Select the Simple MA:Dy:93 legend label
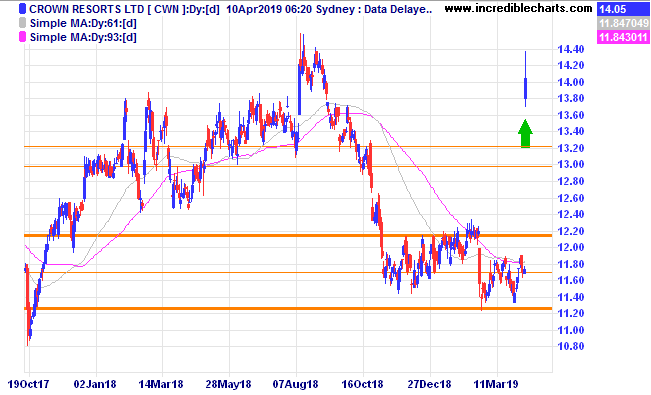This screenshot has width=651, height=395. (83, 37)
